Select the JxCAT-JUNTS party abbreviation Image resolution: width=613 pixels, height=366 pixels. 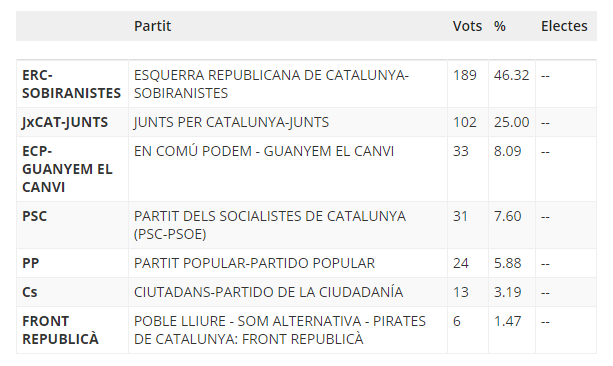tap(65, 122)
